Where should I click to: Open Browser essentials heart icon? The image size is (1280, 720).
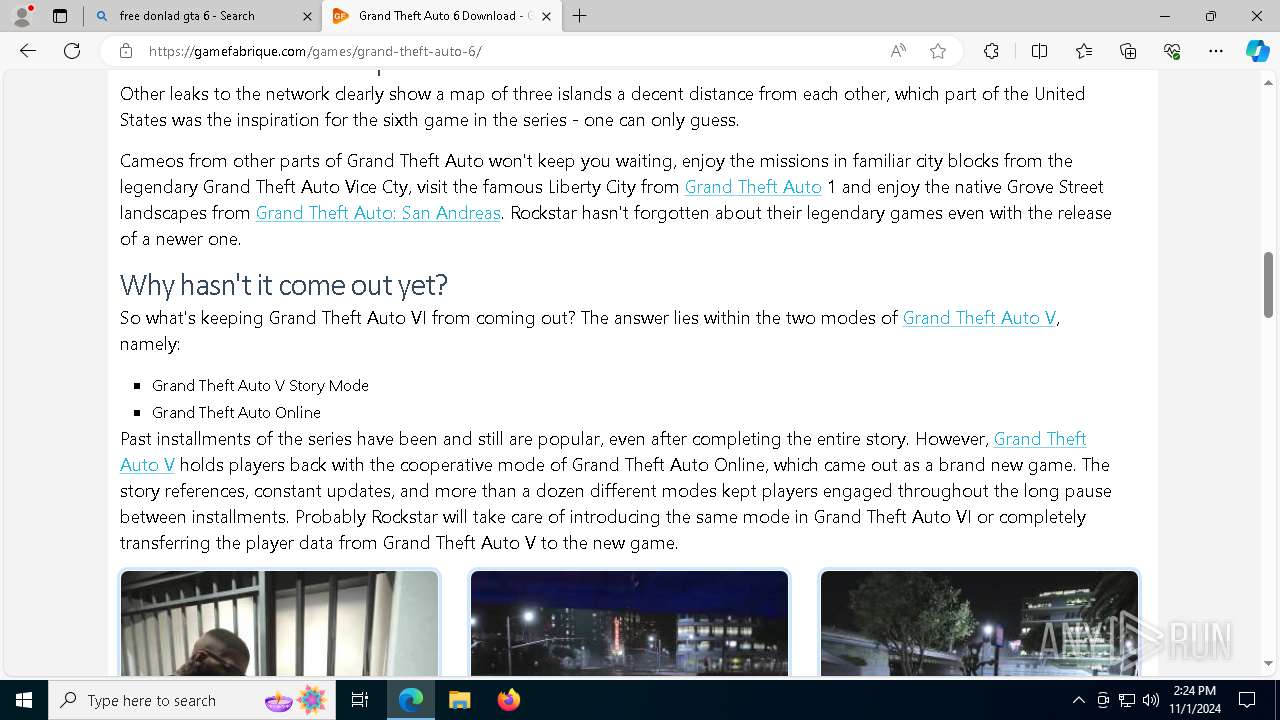click(x=1172, y=51)
